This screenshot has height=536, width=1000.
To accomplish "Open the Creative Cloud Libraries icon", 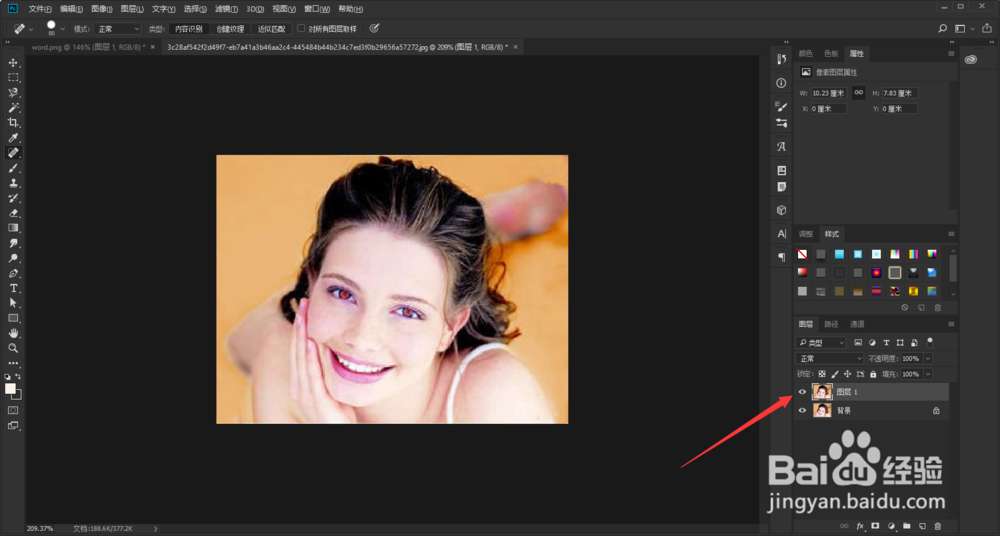I will pos(971,59).
